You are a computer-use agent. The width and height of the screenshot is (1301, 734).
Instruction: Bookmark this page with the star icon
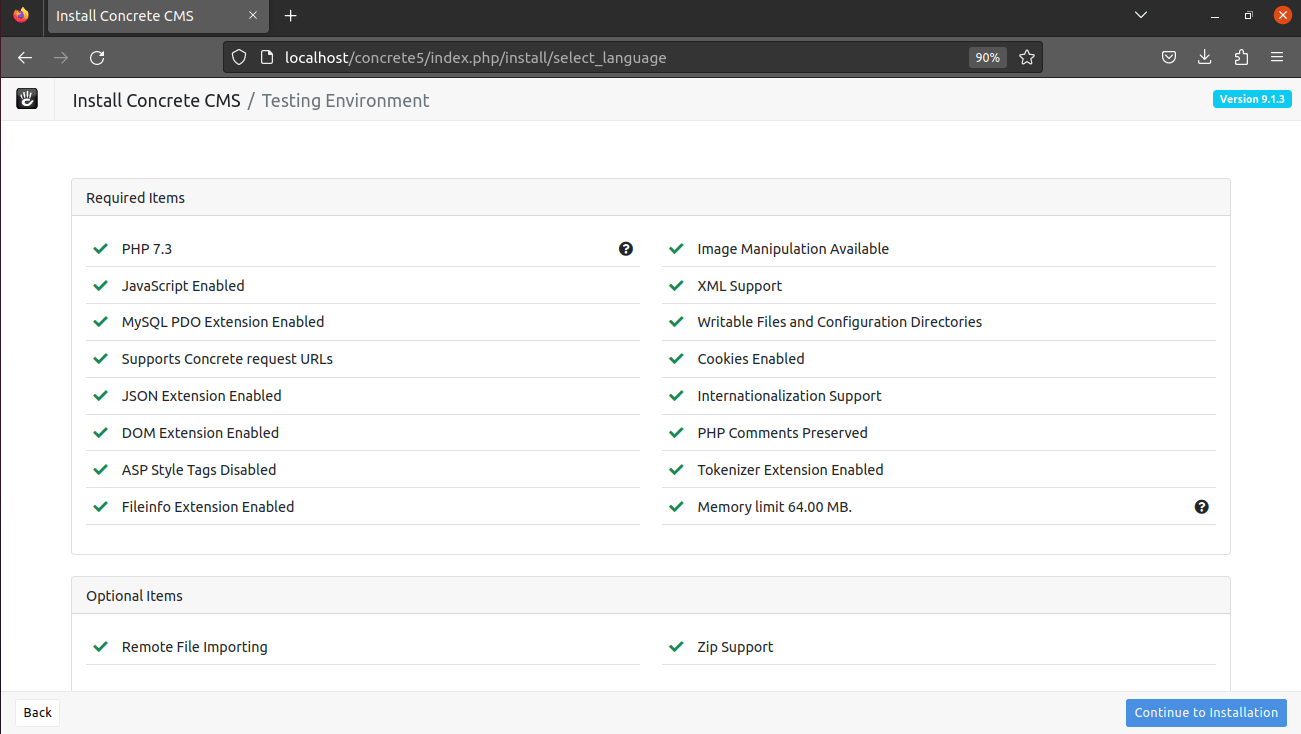[x=1027, y=58]
